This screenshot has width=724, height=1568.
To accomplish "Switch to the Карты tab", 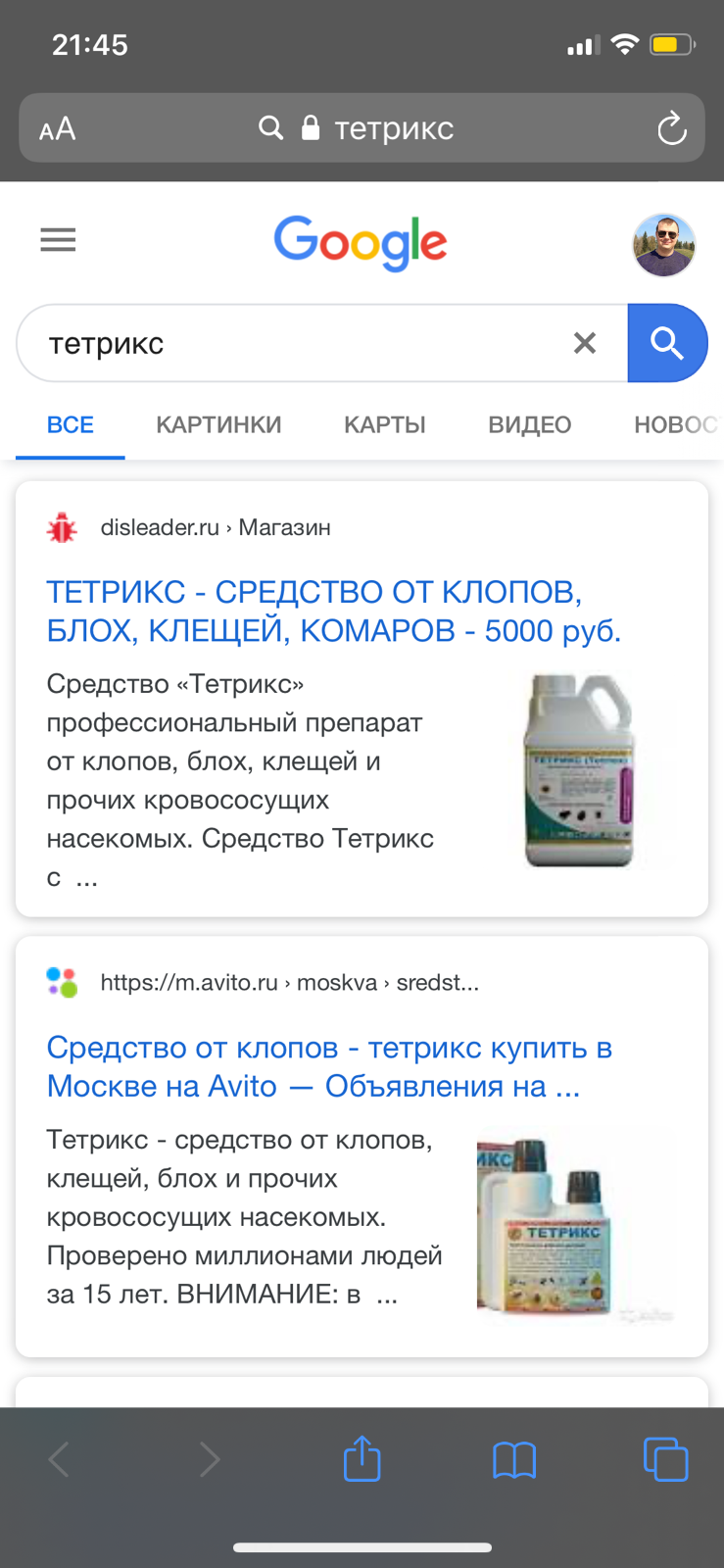I will (x=384, y=424).
